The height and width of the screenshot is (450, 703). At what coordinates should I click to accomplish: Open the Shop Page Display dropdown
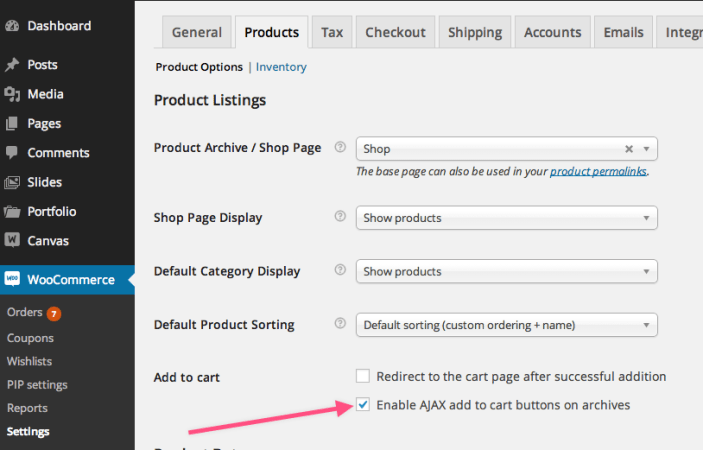pyautogui.click(x=506, y=217)
